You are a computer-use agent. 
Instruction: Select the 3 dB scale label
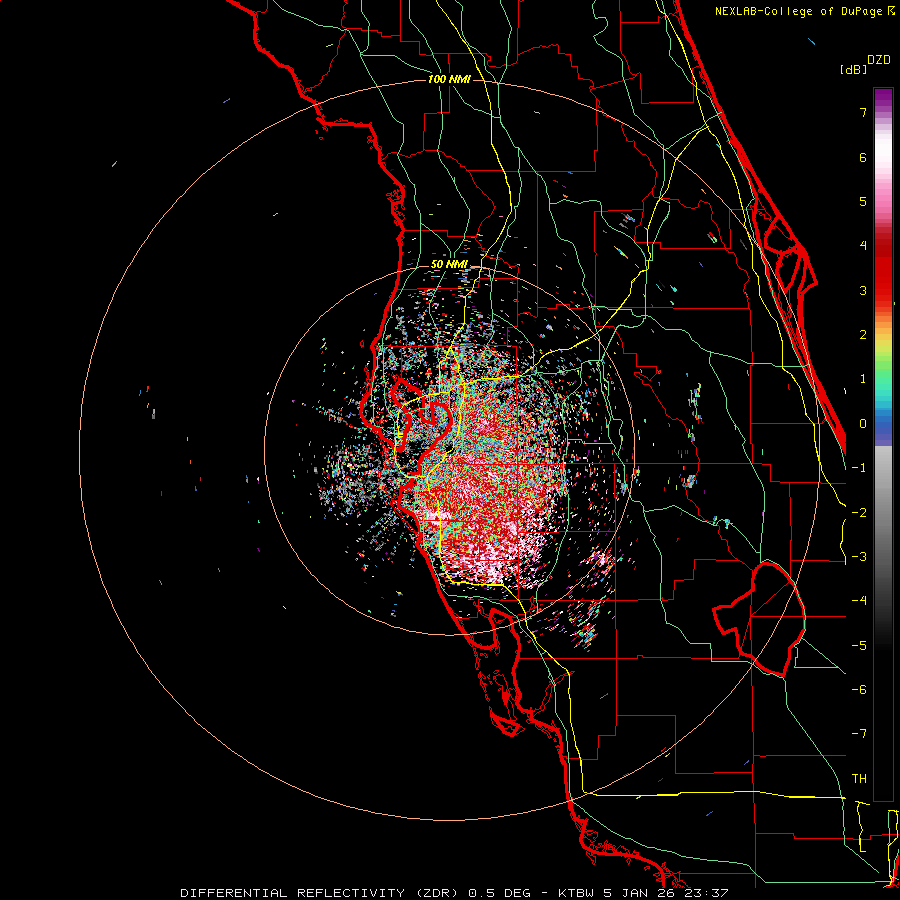click(x=863, y=290)
